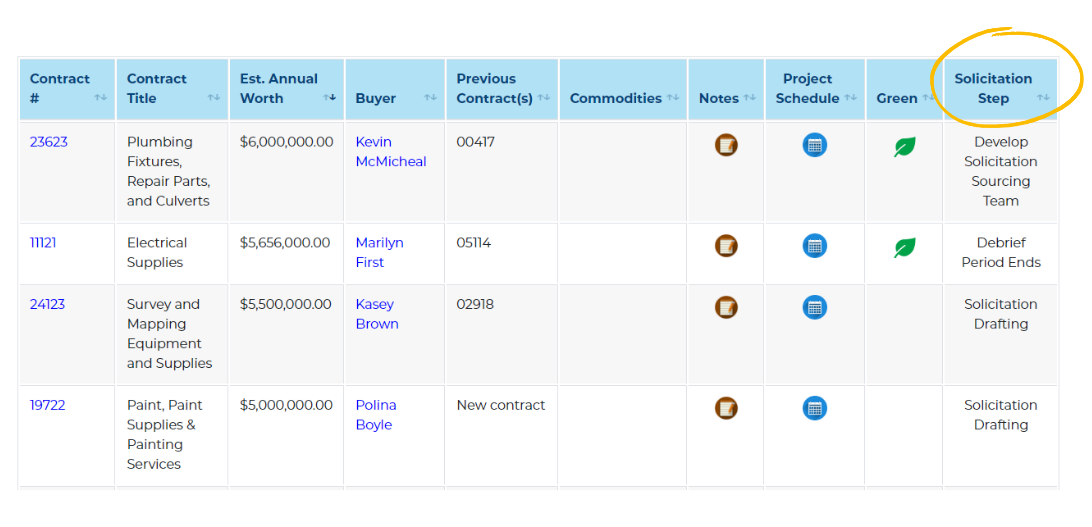The image size is (1092, 527).
Task: Open project schedule calendar for Survey and Mapping row
Action: tap(815, 307)
